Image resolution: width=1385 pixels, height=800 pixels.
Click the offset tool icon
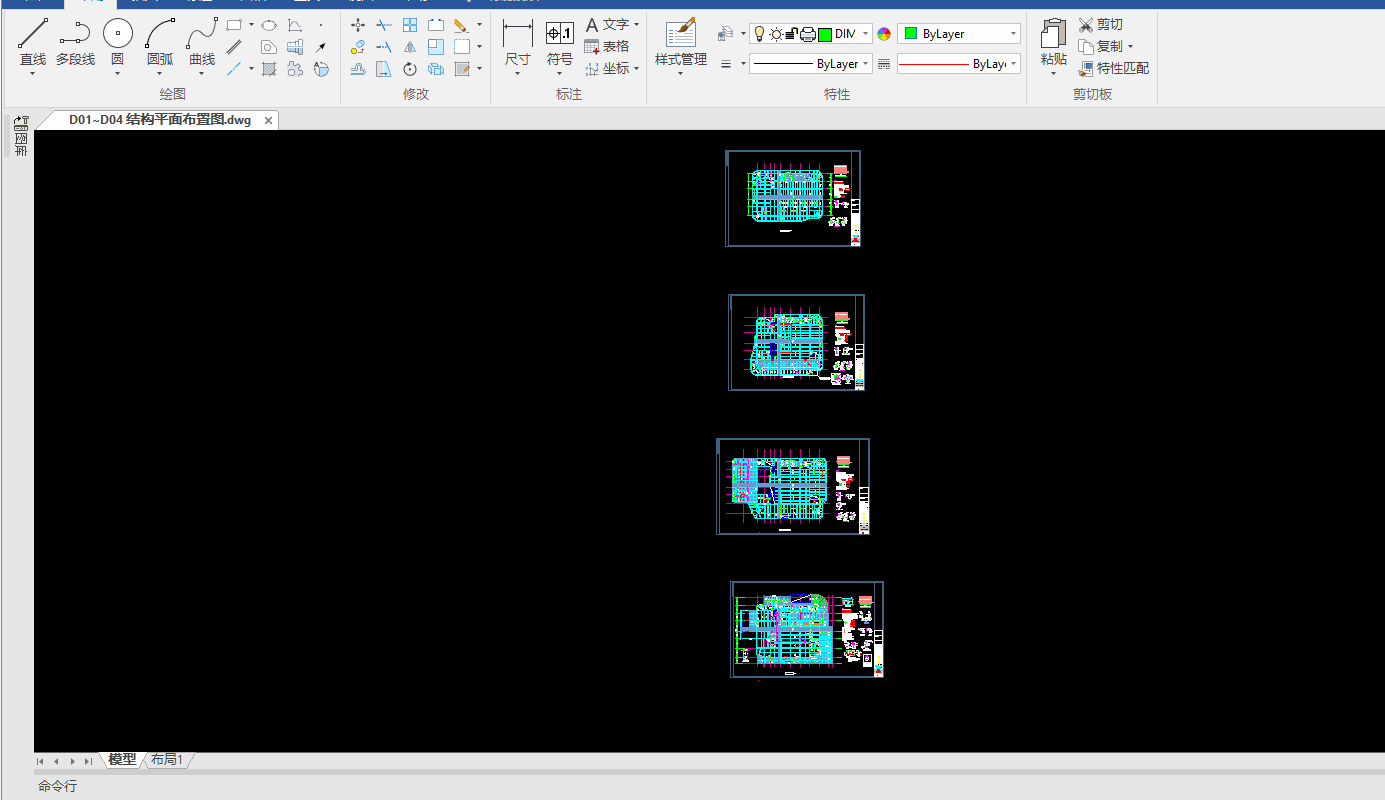358,69
